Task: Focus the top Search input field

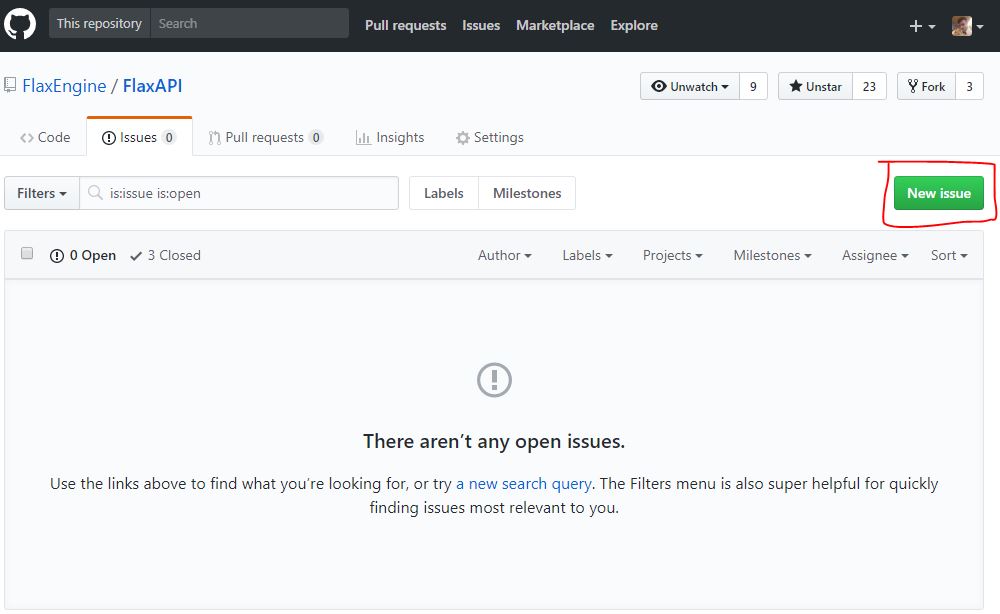Action: 249,24
